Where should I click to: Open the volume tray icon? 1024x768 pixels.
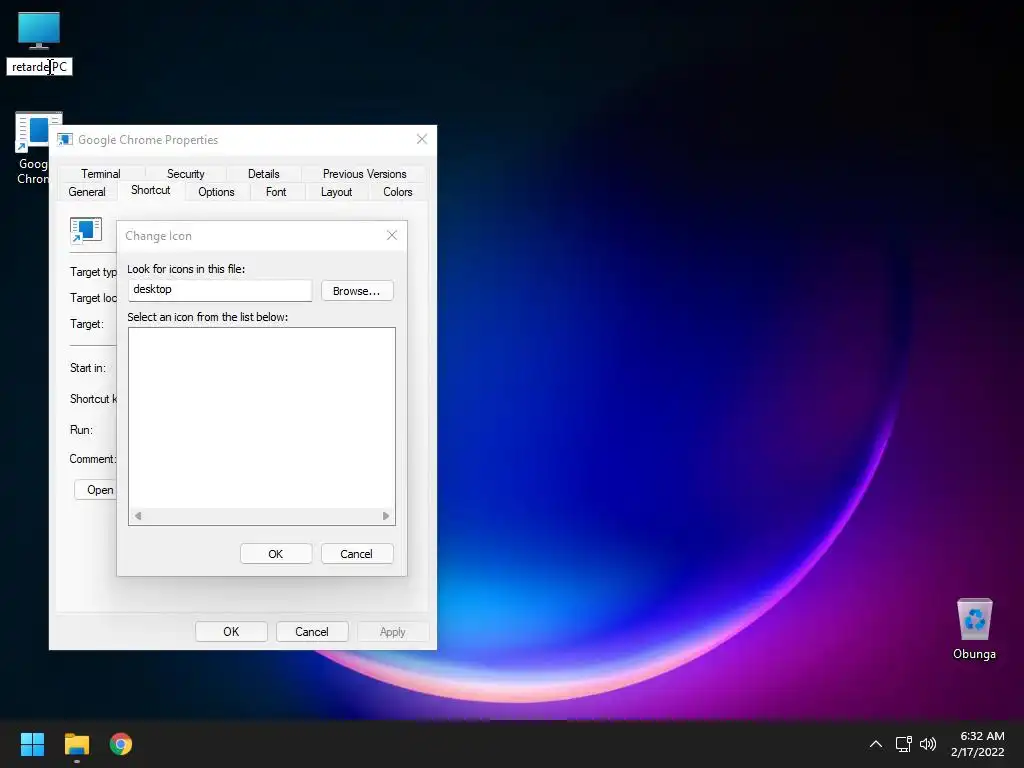click(927, 744)
